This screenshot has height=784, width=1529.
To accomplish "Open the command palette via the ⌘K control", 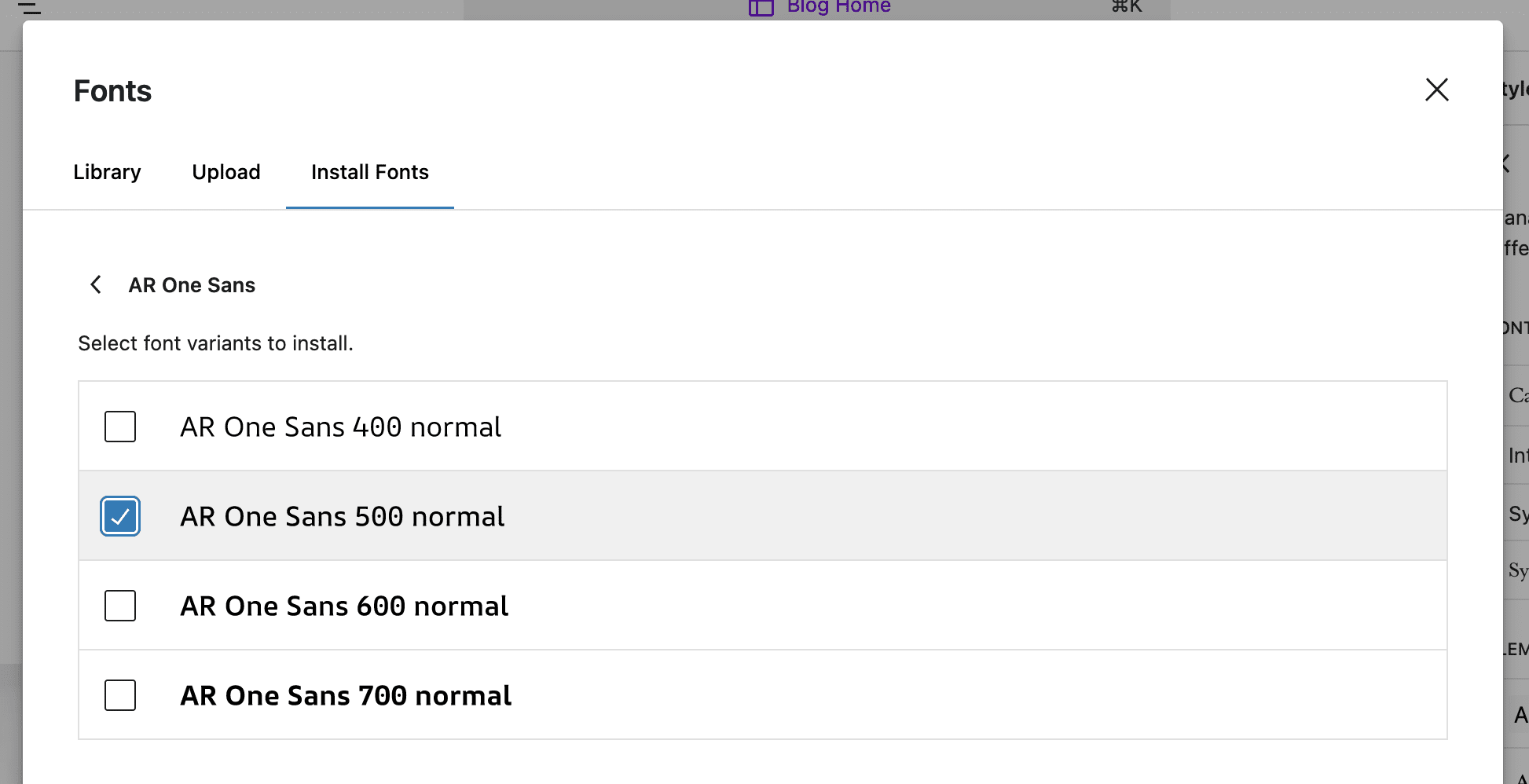I will [x=1125, y=6].
